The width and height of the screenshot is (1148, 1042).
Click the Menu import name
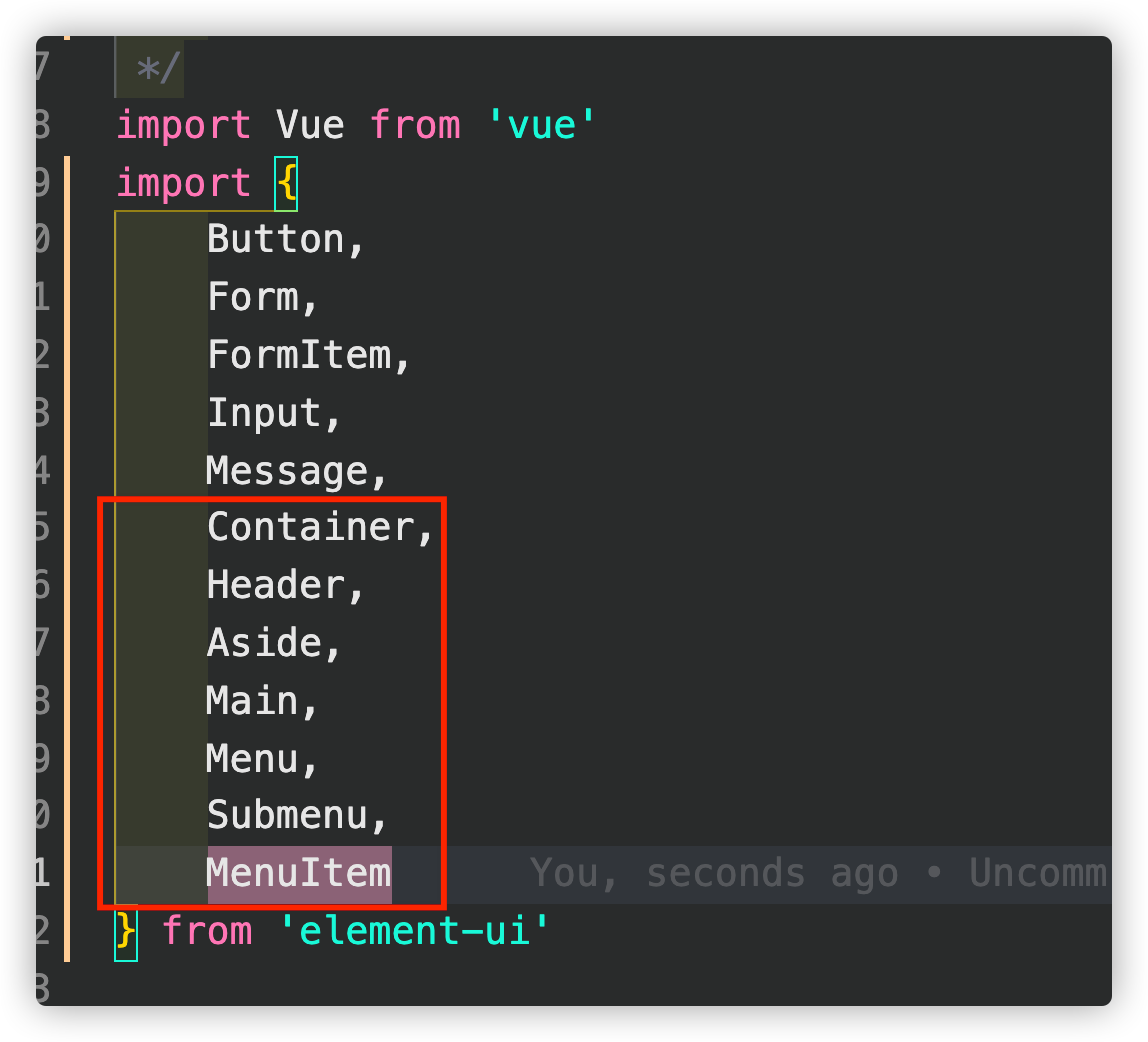click(253, 759)
